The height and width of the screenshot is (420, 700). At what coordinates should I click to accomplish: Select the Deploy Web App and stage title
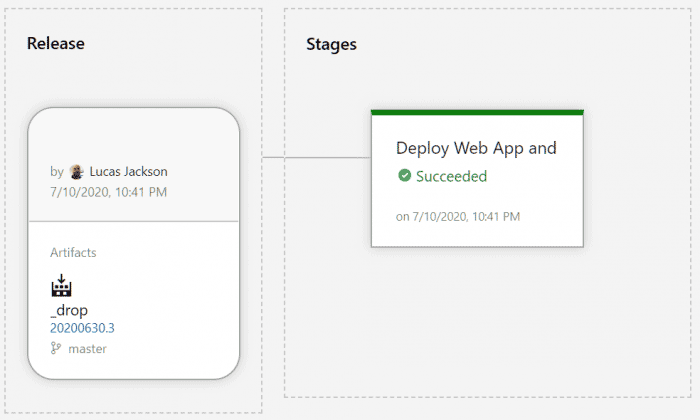[x=476, y=148]
